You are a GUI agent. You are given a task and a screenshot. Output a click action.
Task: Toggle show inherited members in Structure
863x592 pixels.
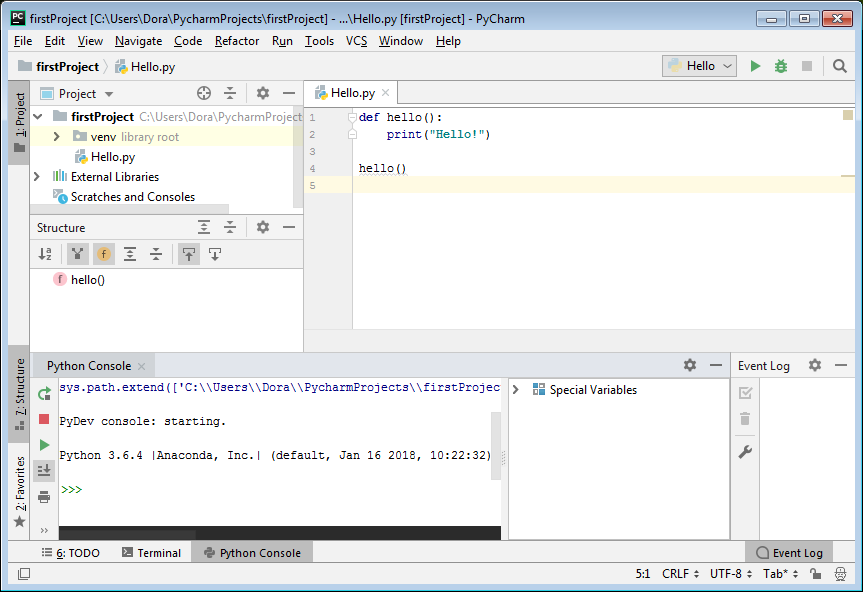tap(78, 254)
